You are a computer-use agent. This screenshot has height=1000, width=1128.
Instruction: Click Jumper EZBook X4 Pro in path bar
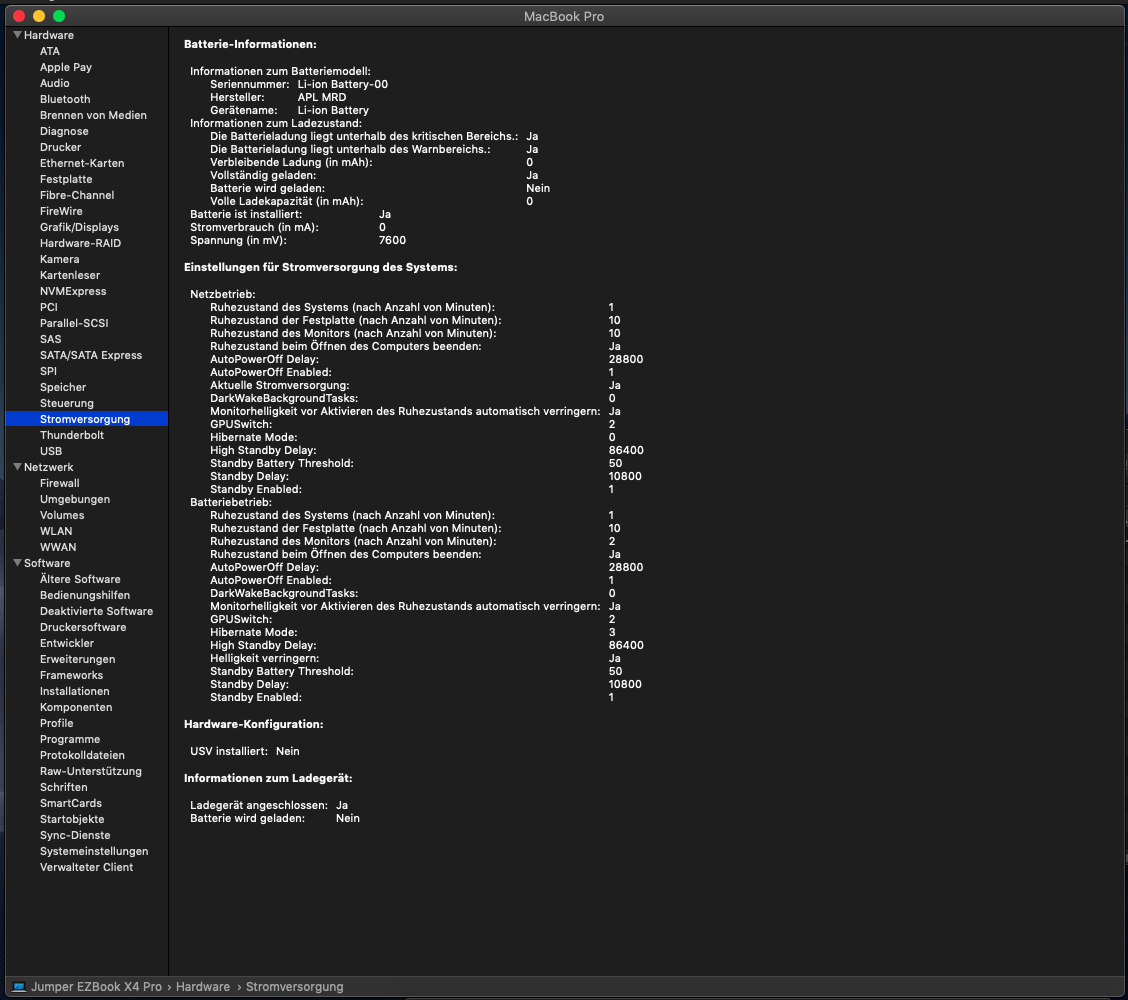click(x=96, y=986)
